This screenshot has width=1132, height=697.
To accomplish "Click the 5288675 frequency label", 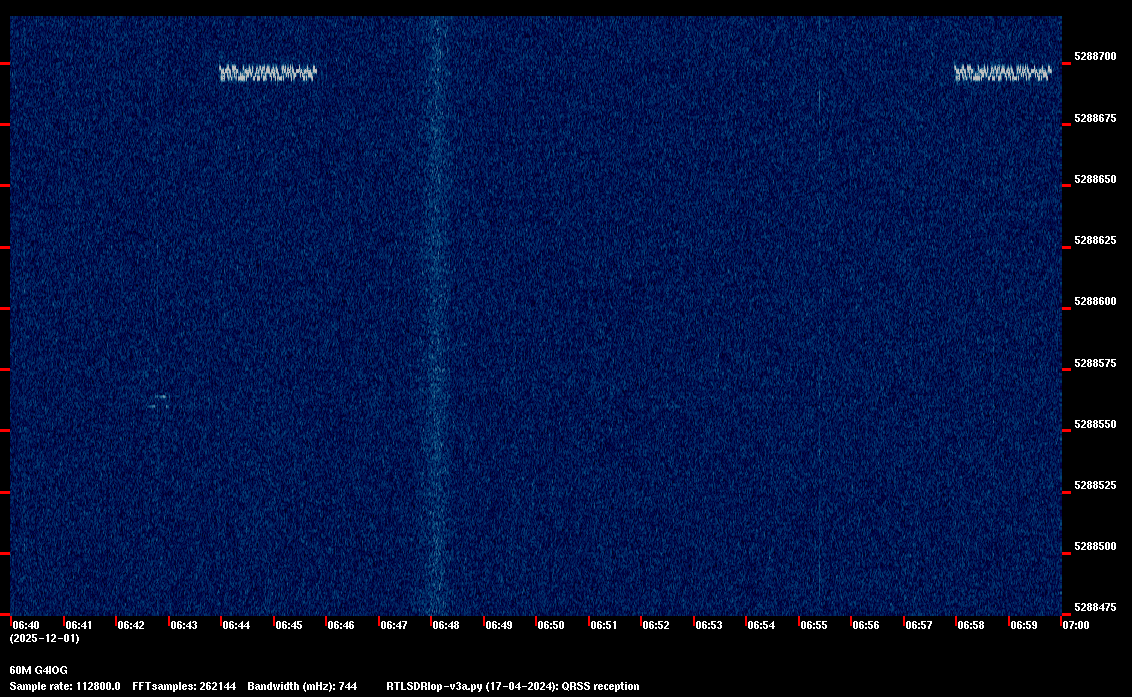I will [x=1095, y=118].
